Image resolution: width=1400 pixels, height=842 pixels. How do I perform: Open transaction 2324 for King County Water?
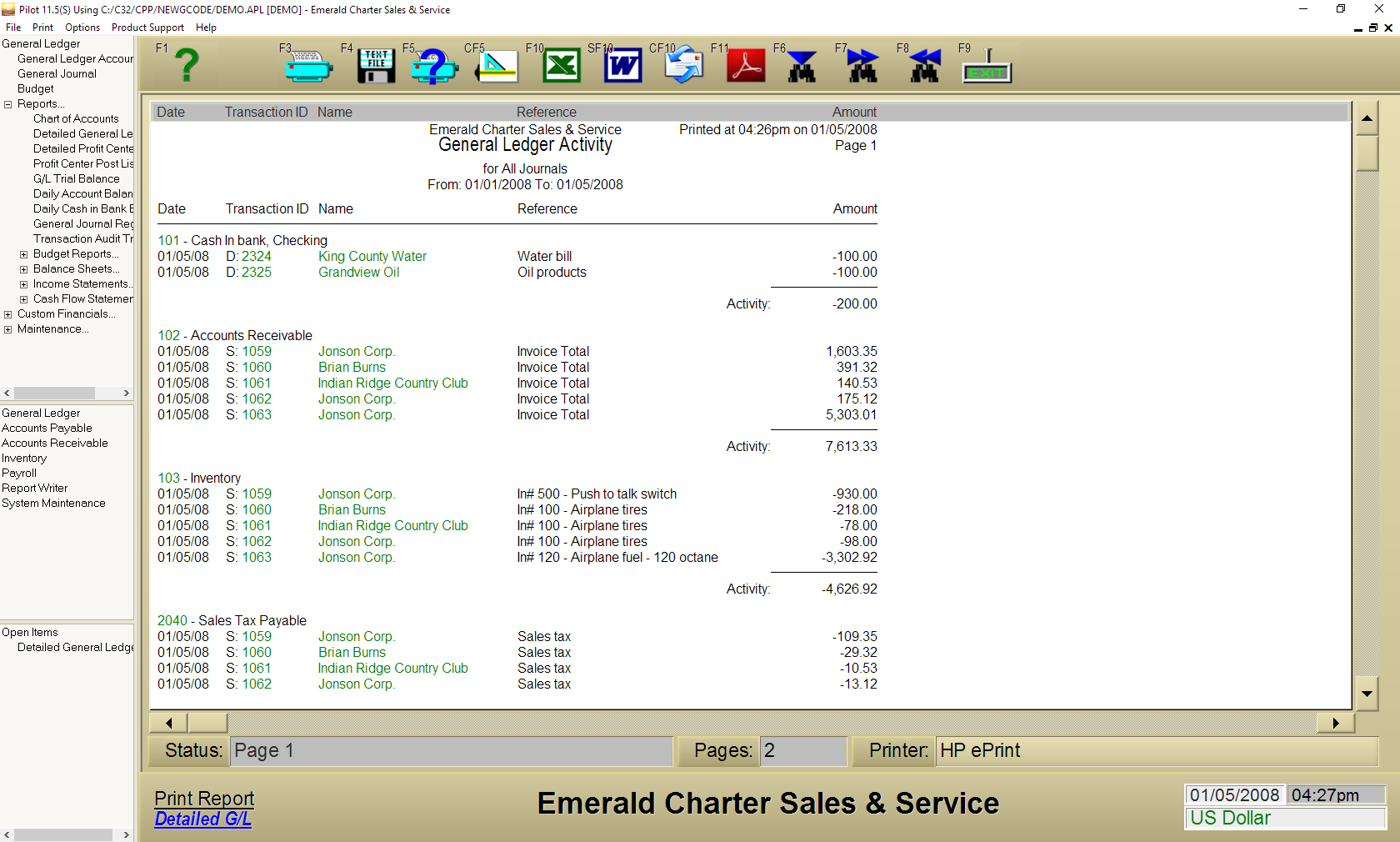coord(256,257)
